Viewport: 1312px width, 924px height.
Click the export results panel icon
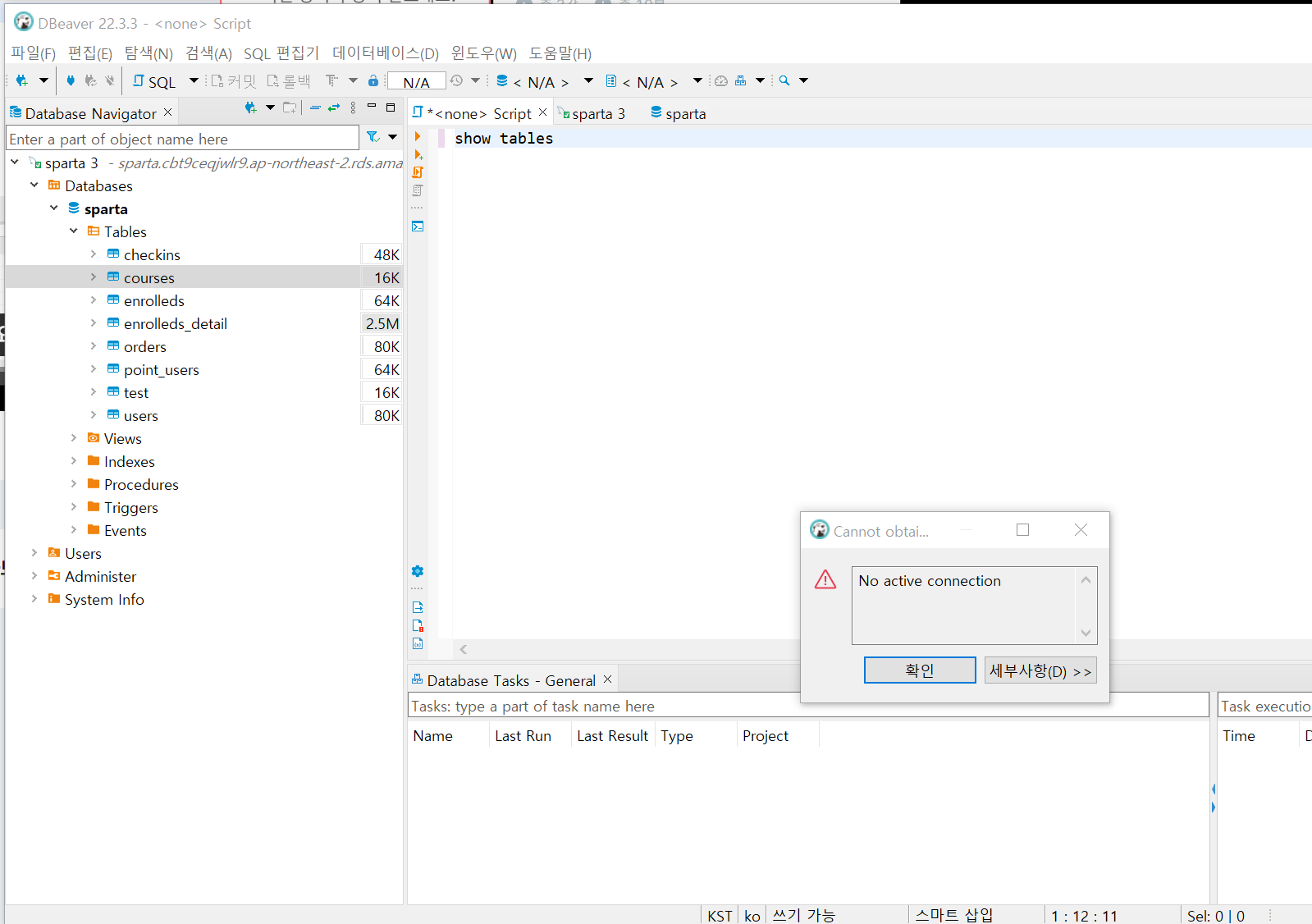click(418, 607)
